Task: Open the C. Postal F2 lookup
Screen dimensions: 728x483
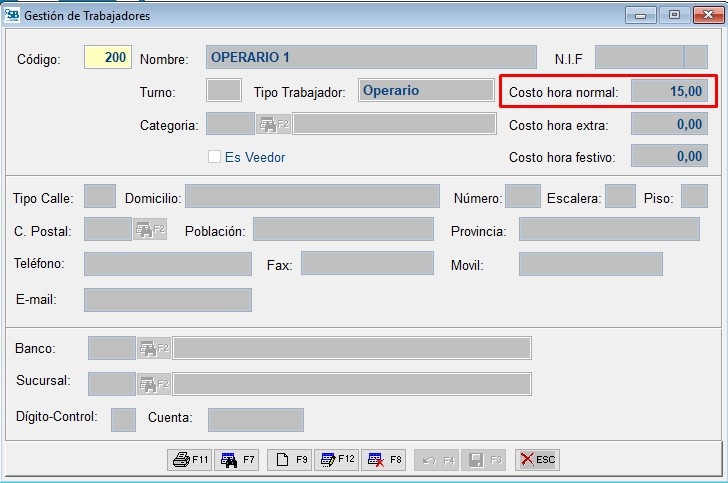Action: click(x=150, y=230)
